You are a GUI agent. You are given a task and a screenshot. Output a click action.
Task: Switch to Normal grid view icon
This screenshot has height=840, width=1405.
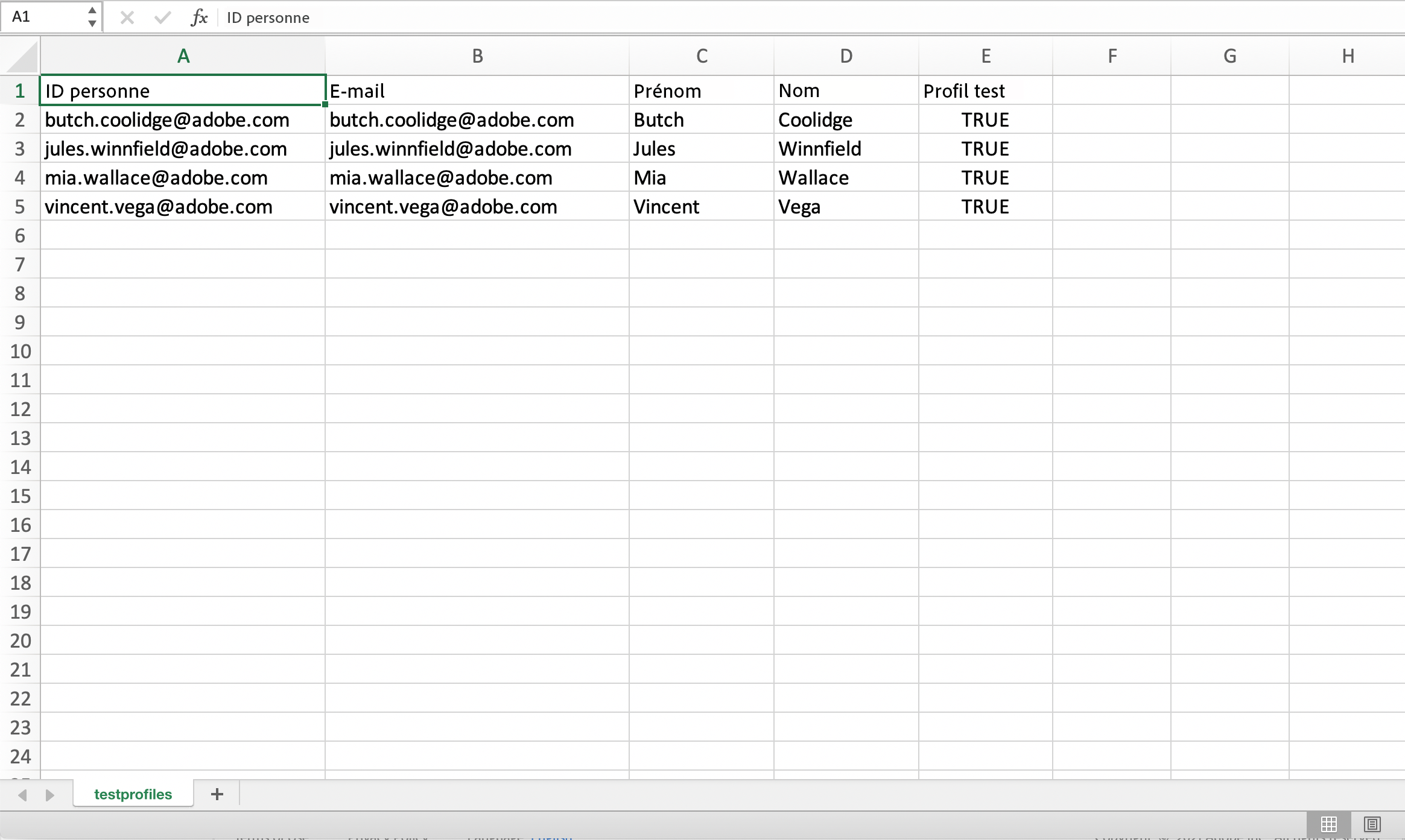pyautogui.click(x=1328, y=824)
